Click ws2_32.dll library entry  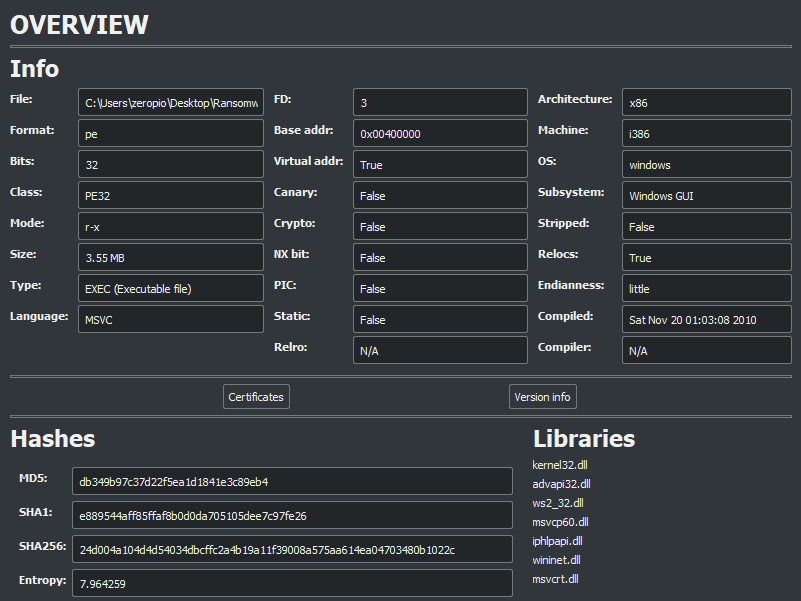pyautogui.click(x=558, y=503)
